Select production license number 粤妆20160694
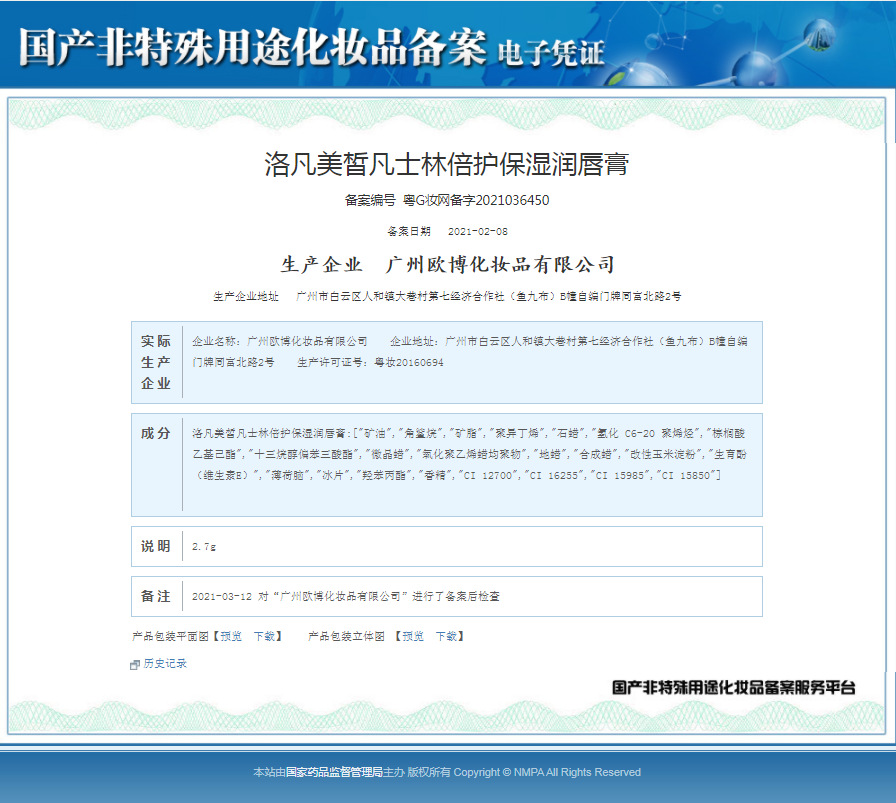896x803 pixels. [x=409, y=362]
